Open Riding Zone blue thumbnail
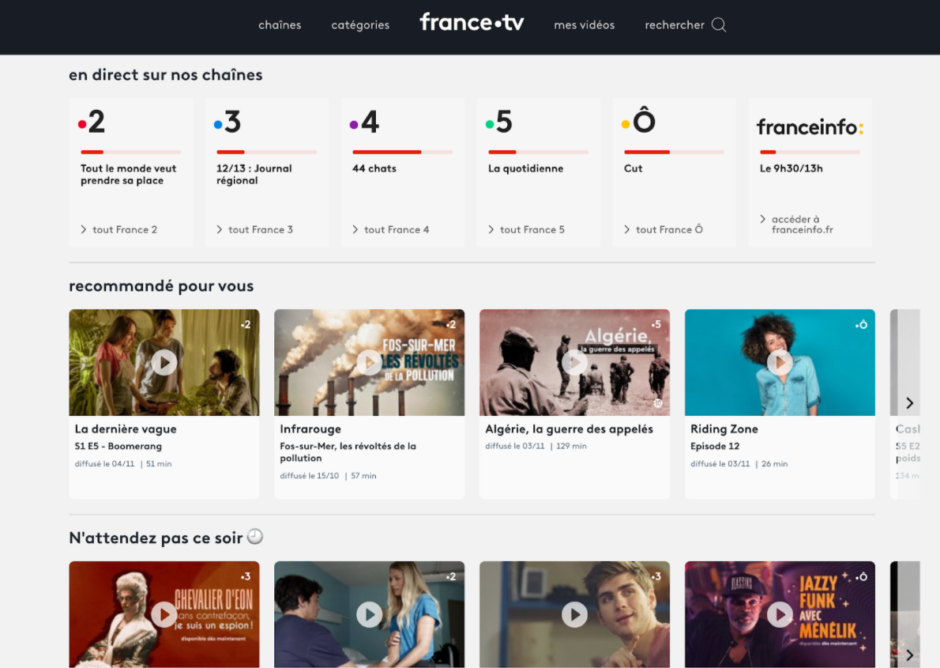 [779, 362]
